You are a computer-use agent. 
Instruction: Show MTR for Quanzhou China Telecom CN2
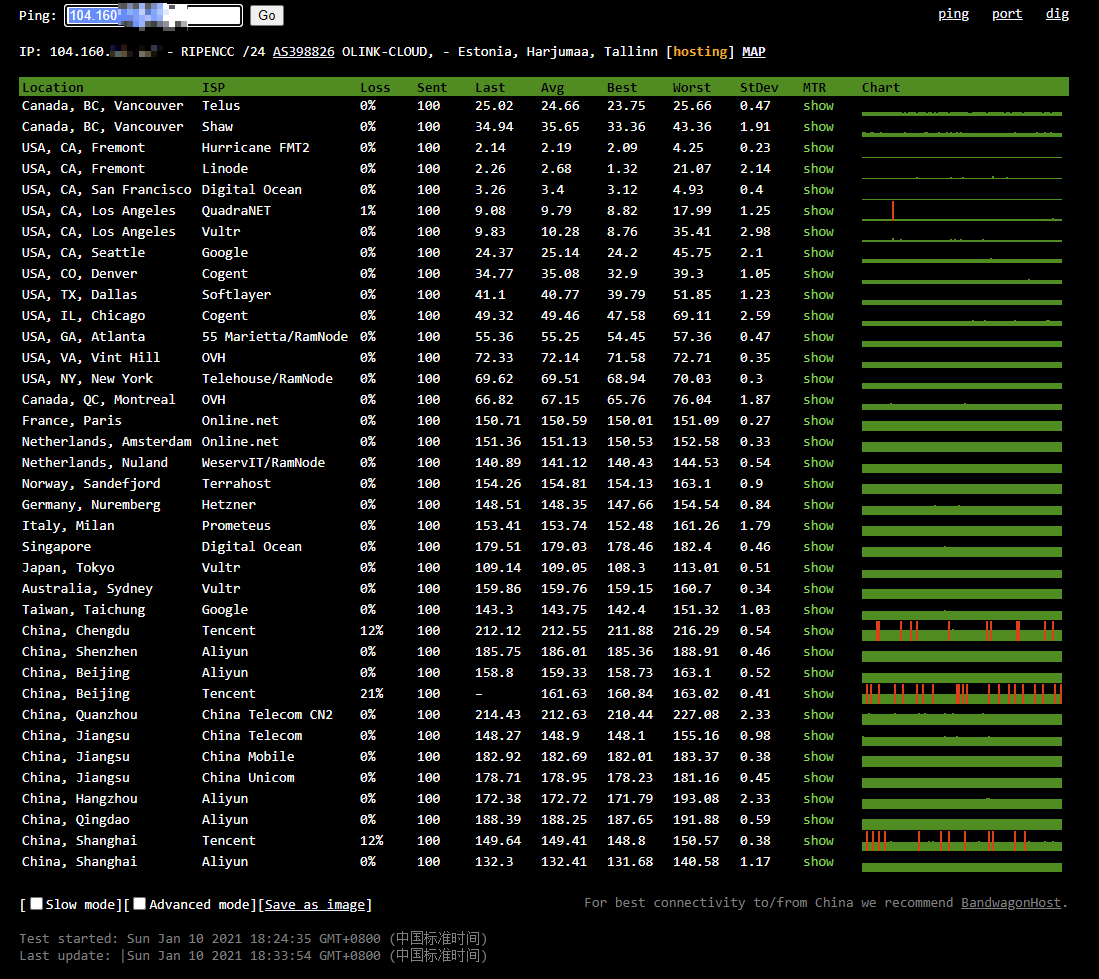coord(818,716)
